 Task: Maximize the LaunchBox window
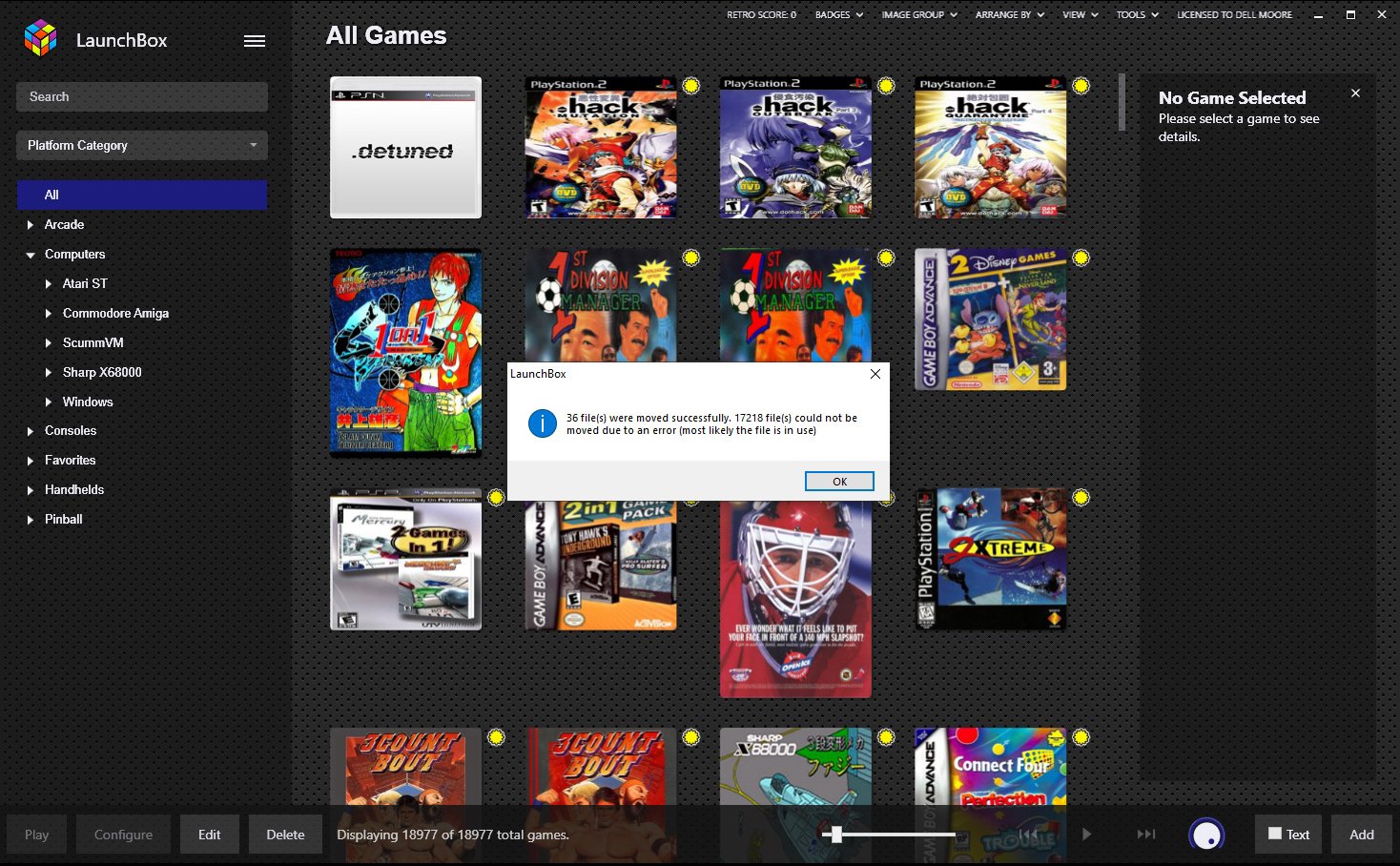(x=1350, y=15)
